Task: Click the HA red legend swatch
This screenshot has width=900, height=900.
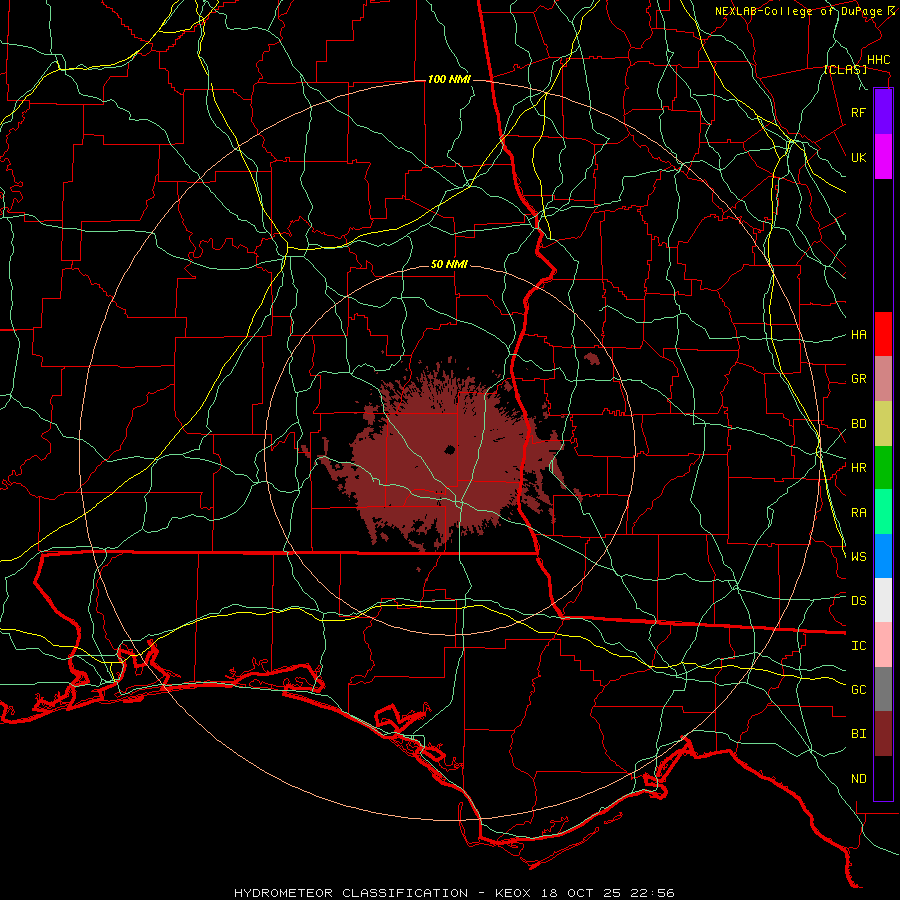Action: (883, 334)
